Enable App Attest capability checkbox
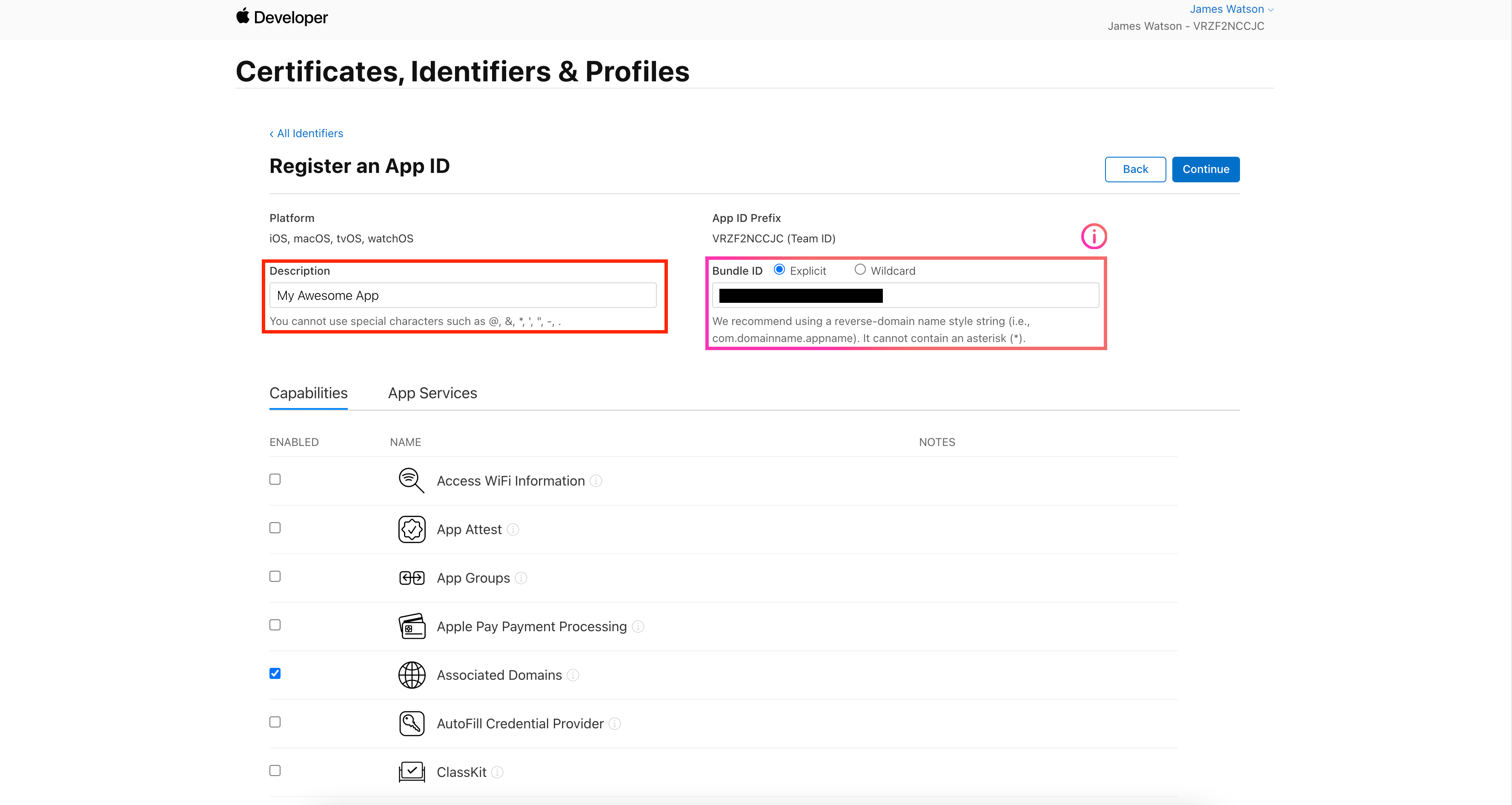Image resolution: width=1512 pixels, height=805 pixels. tap(275, 528)
